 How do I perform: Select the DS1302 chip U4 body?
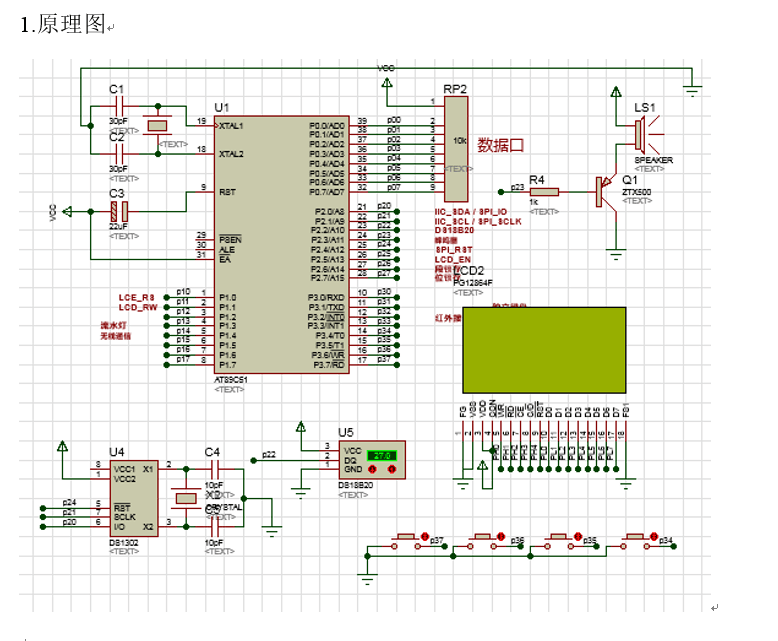(133, 498)
